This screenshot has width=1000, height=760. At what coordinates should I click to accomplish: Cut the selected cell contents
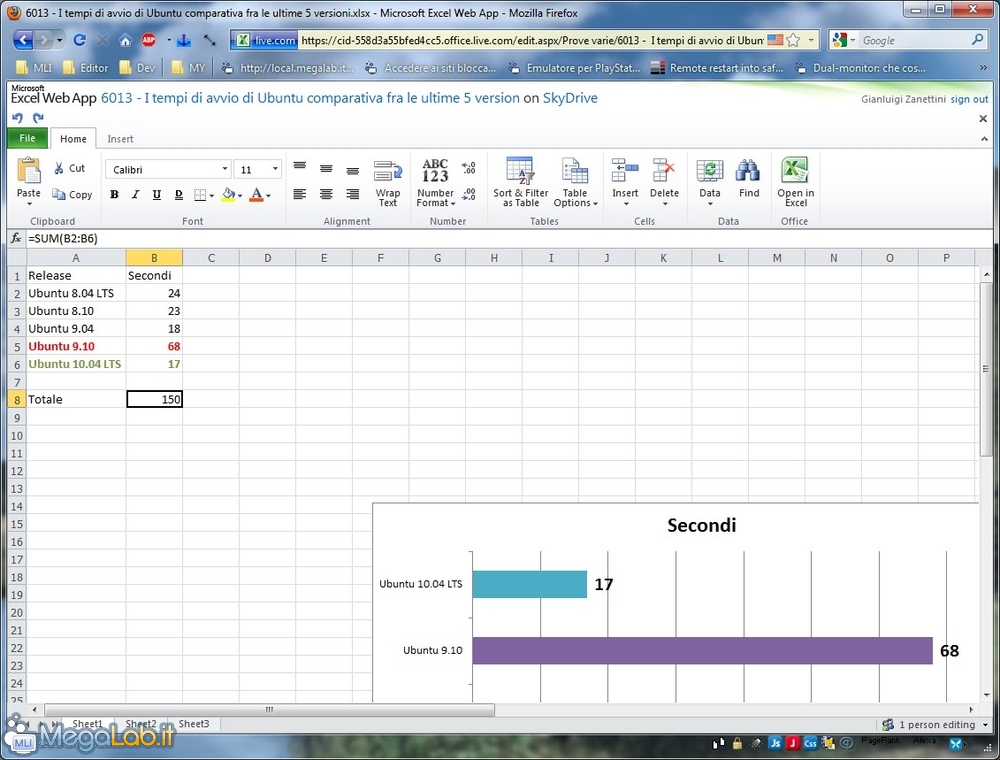(x=70, y=168)
